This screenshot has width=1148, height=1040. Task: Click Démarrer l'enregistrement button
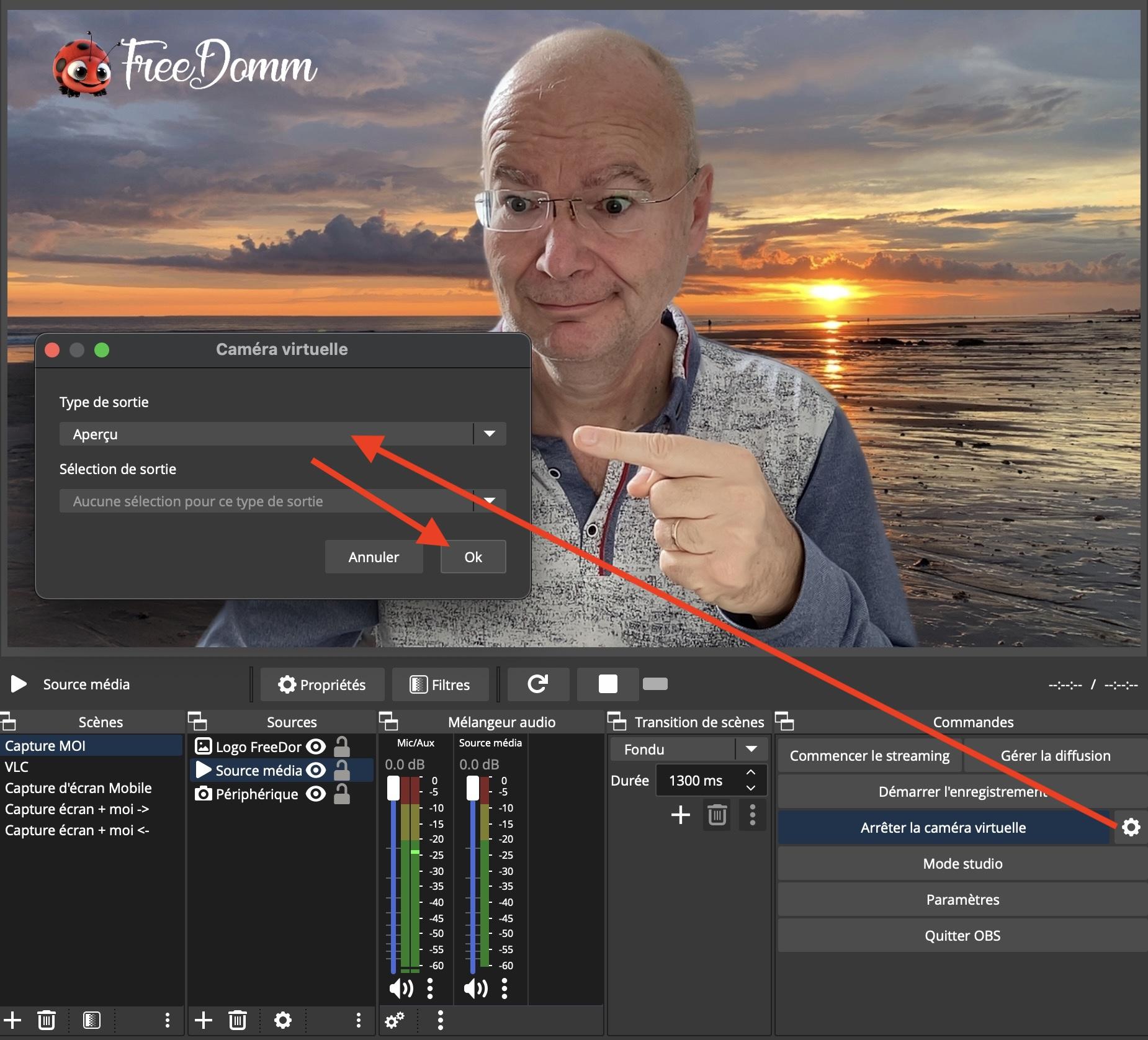pos(962,792)
